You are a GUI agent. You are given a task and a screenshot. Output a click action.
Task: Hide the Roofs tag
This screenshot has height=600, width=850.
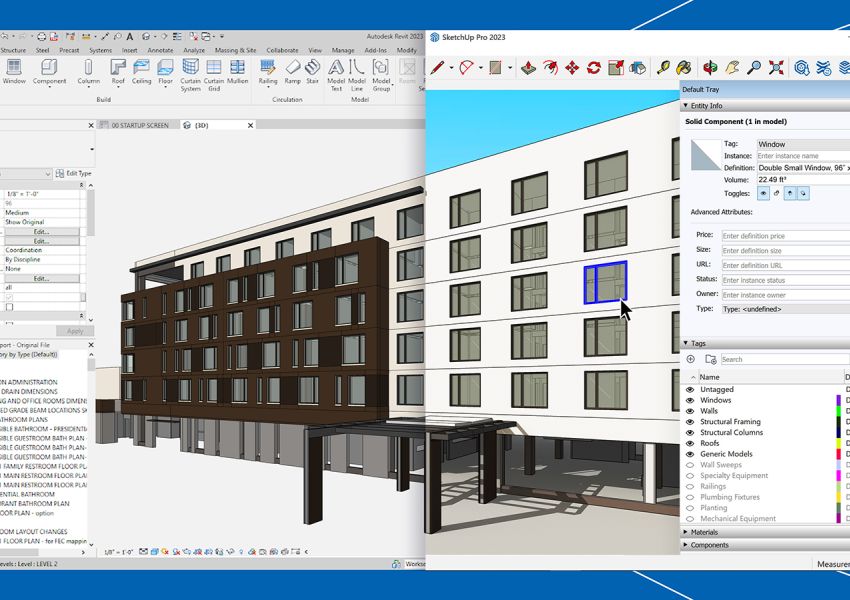pos(690,443)
